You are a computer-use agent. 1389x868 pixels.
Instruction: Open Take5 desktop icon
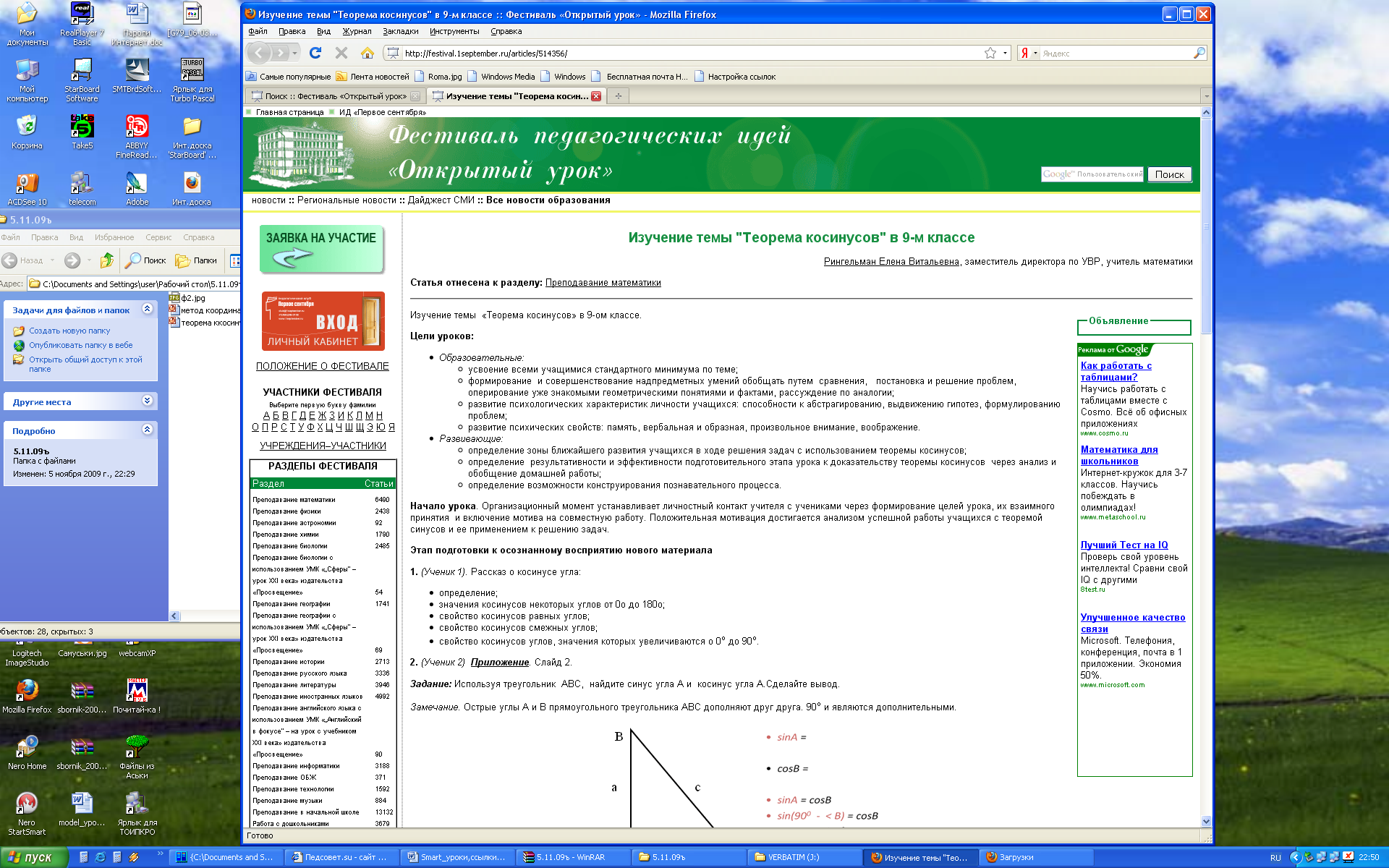point(82,132)
